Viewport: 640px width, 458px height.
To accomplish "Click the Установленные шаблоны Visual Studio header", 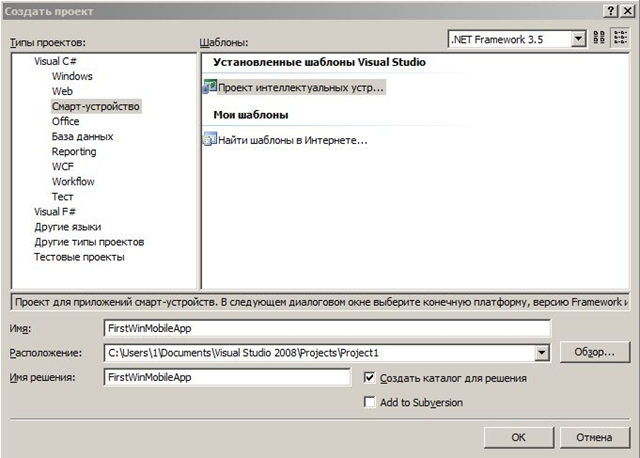I will [x=319, y=62].
